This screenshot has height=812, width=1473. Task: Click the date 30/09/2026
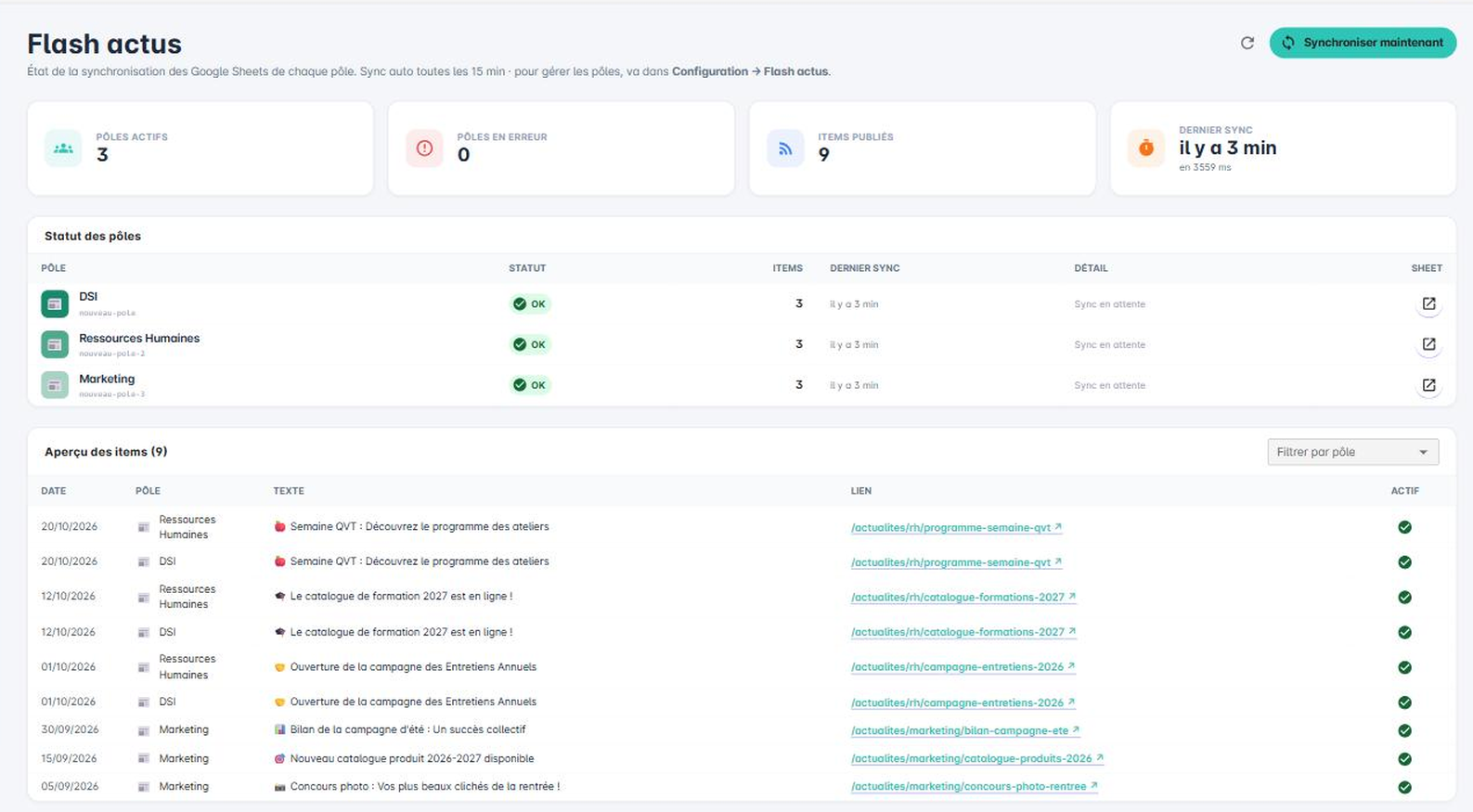[70, 729]
